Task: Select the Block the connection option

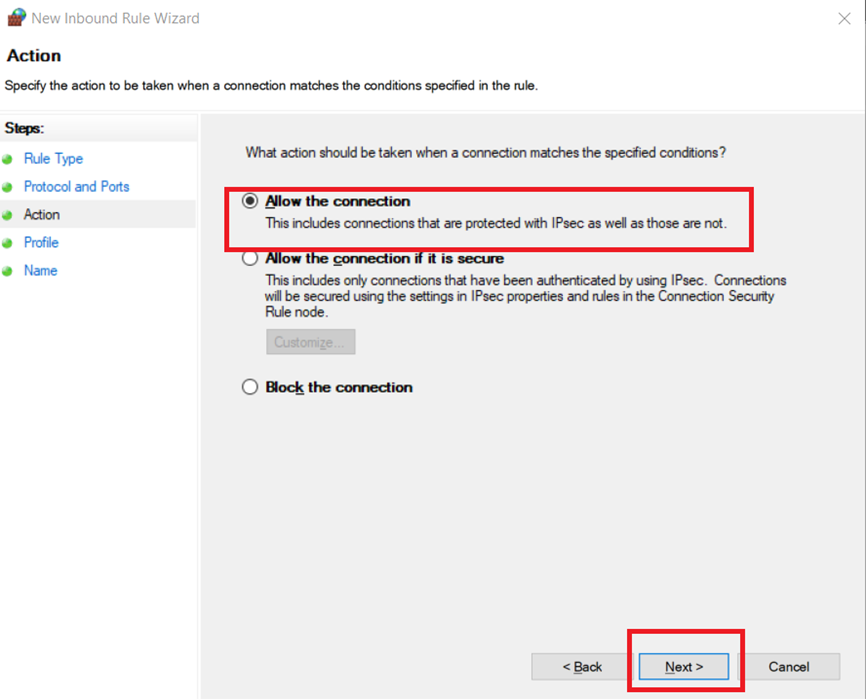Action: pyautogui.click(x=250, y=387)
